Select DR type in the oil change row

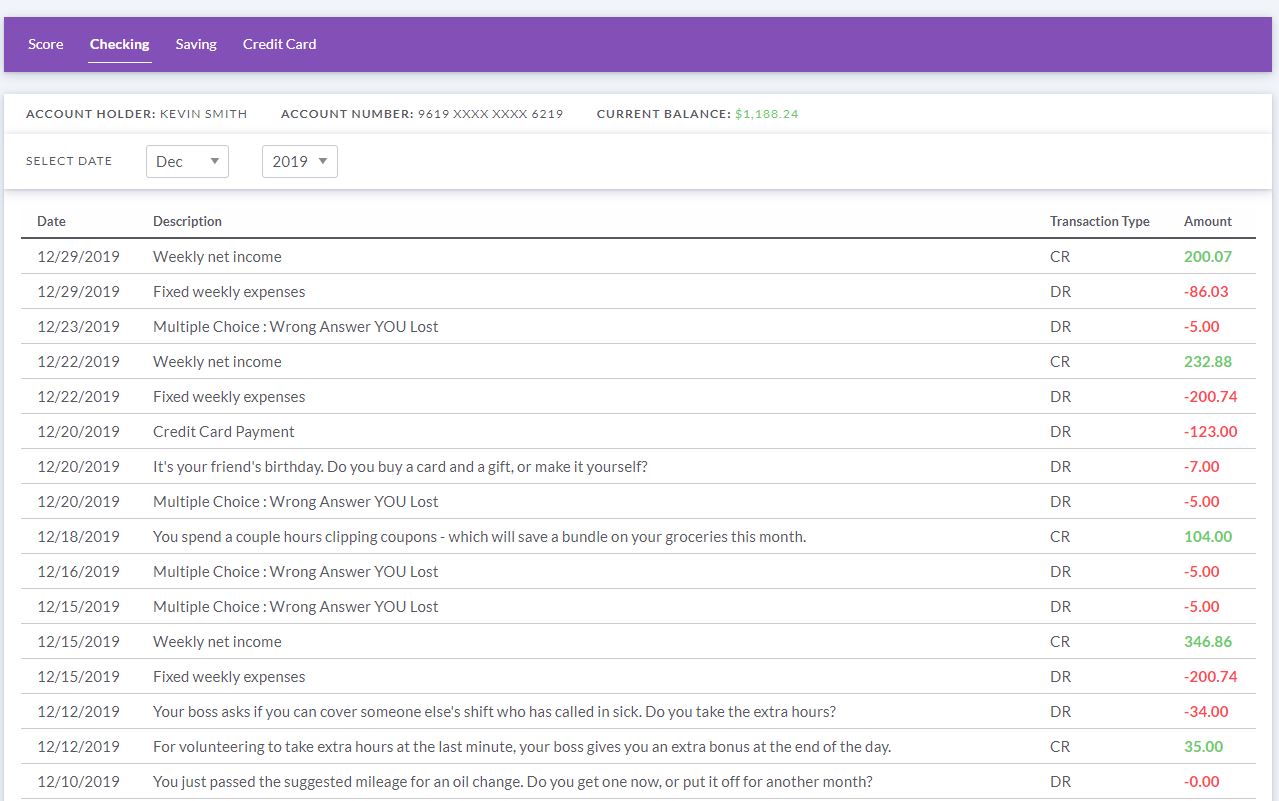pos(1060,781)
